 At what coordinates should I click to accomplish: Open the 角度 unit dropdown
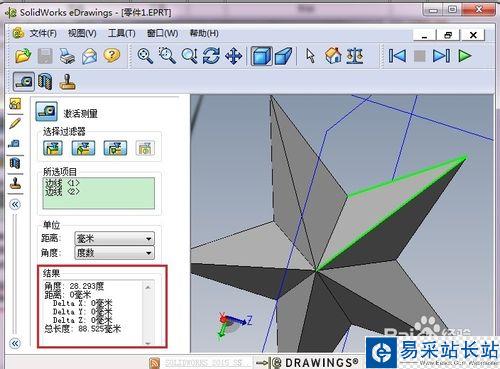tap(115, 253)
